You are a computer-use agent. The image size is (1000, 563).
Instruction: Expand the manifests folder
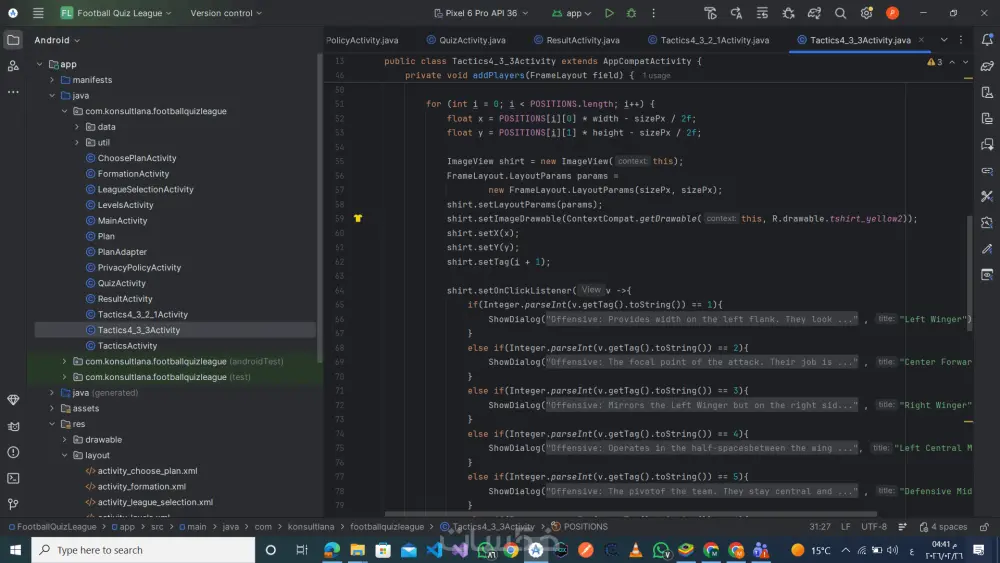tap(52, 80)
